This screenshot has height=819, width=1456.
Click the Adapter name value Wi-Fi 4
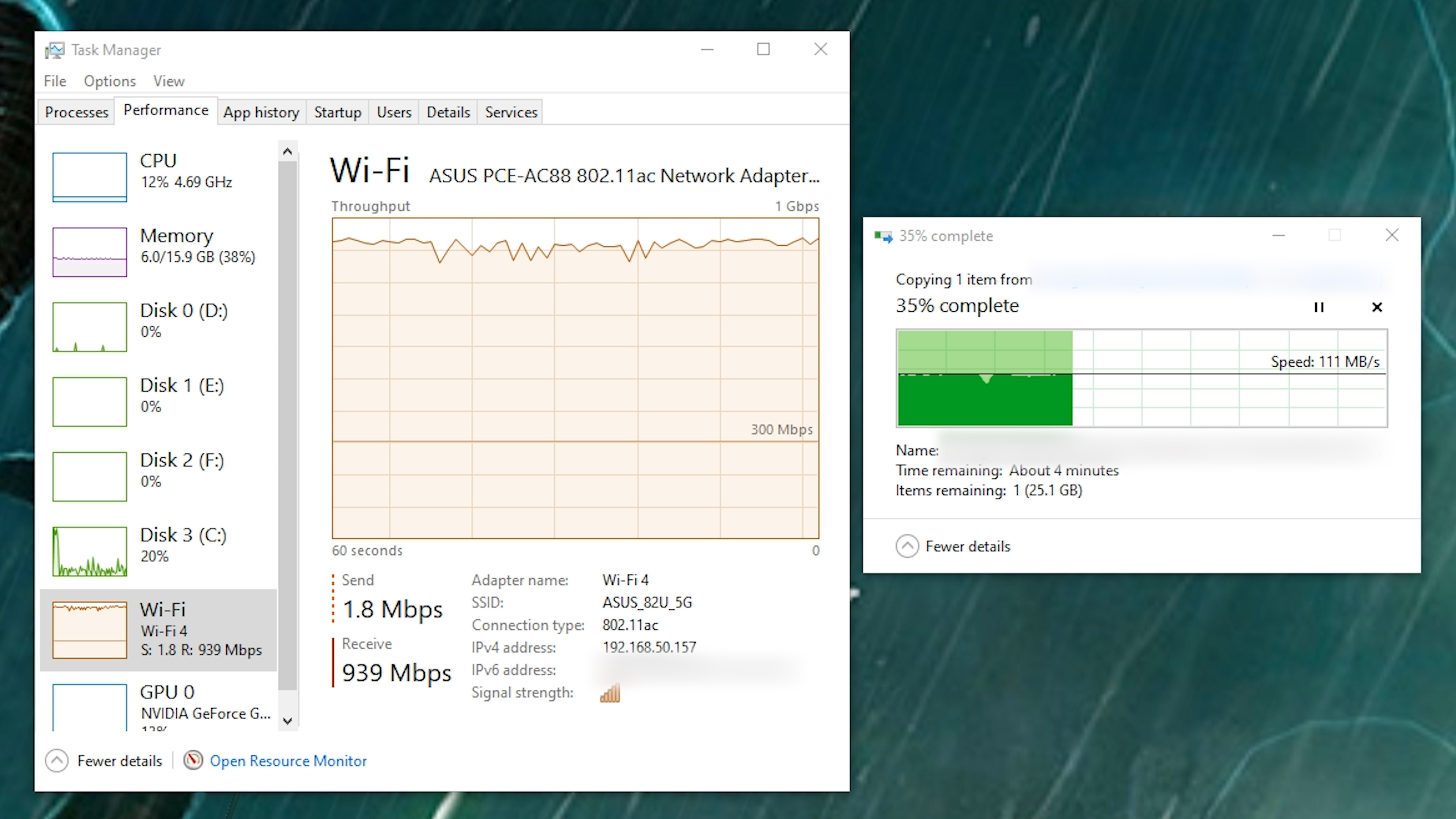(625, 580)
